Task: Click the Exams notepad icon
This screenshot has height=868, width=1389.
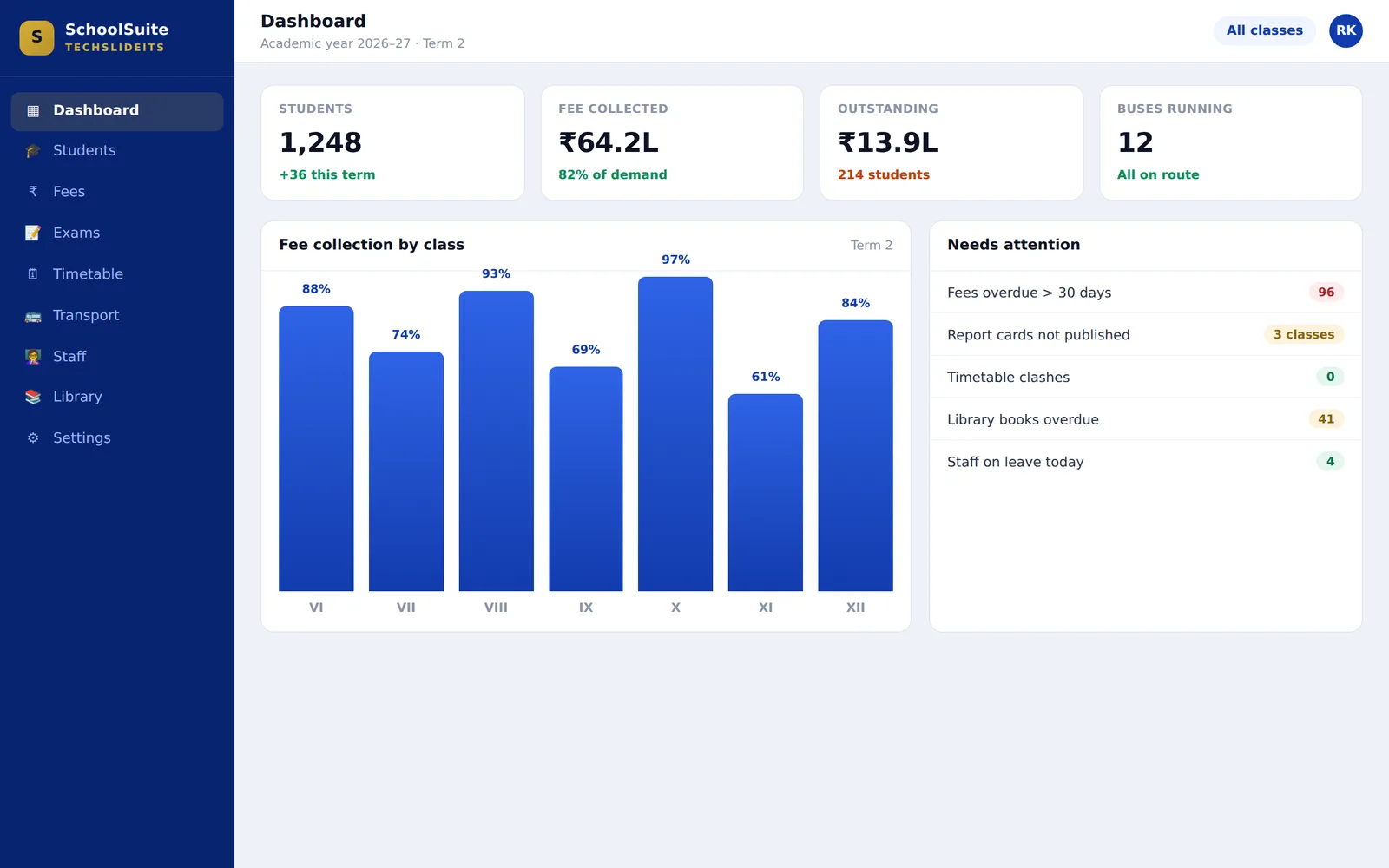Action: [33, 233]
